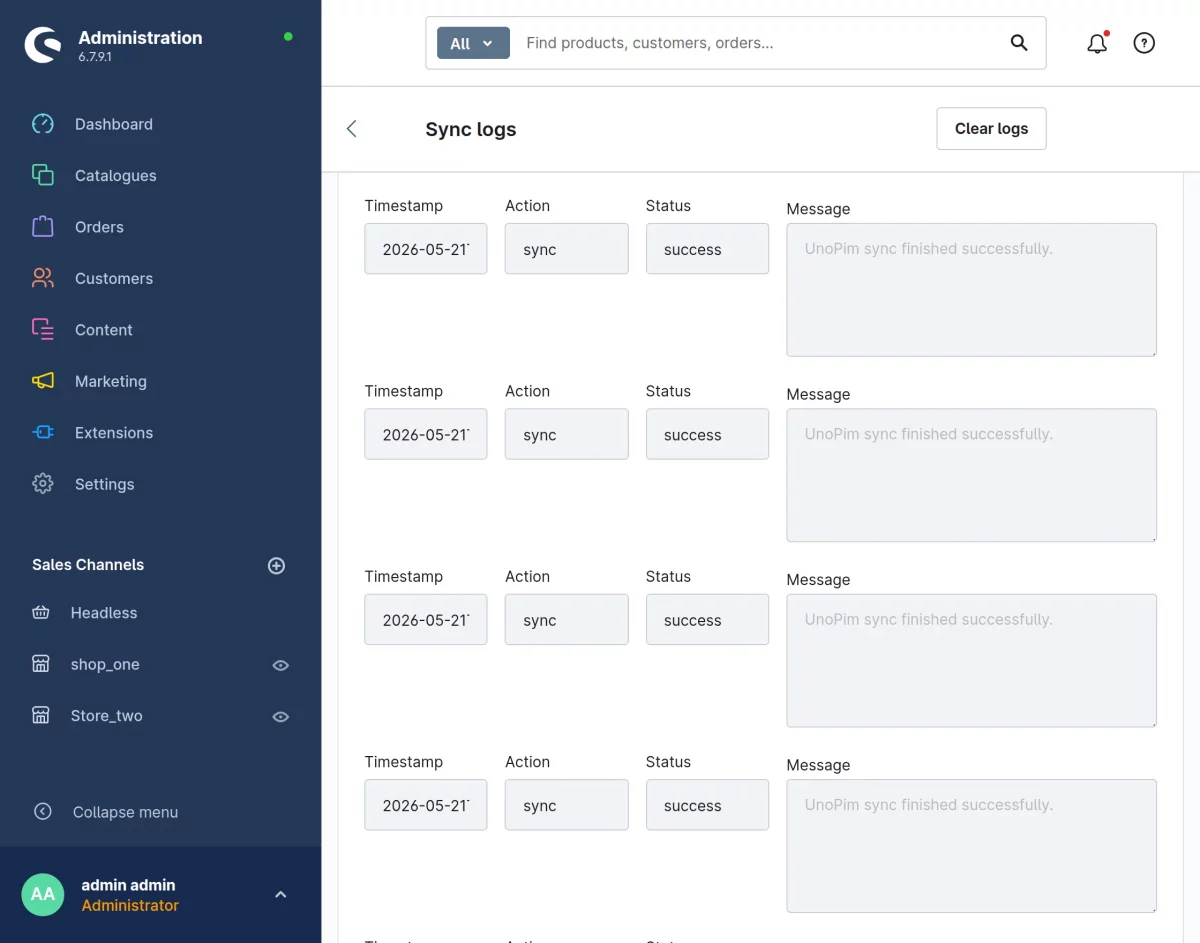
Task: Click second log's Timestamp field
Action: (426, 434)
